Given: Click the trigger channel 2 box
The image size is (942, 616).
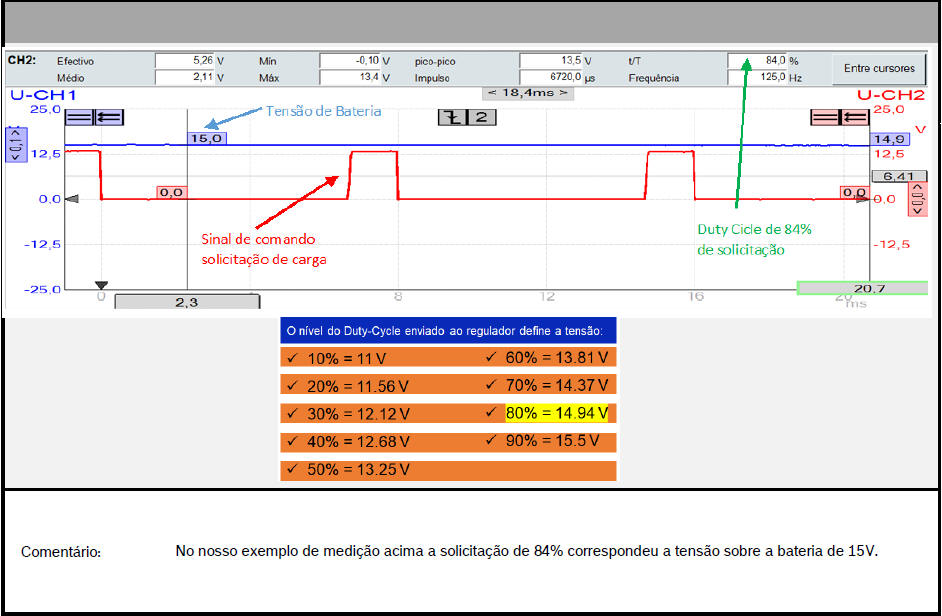Looking at the screenshot, I should coord(481,117).
